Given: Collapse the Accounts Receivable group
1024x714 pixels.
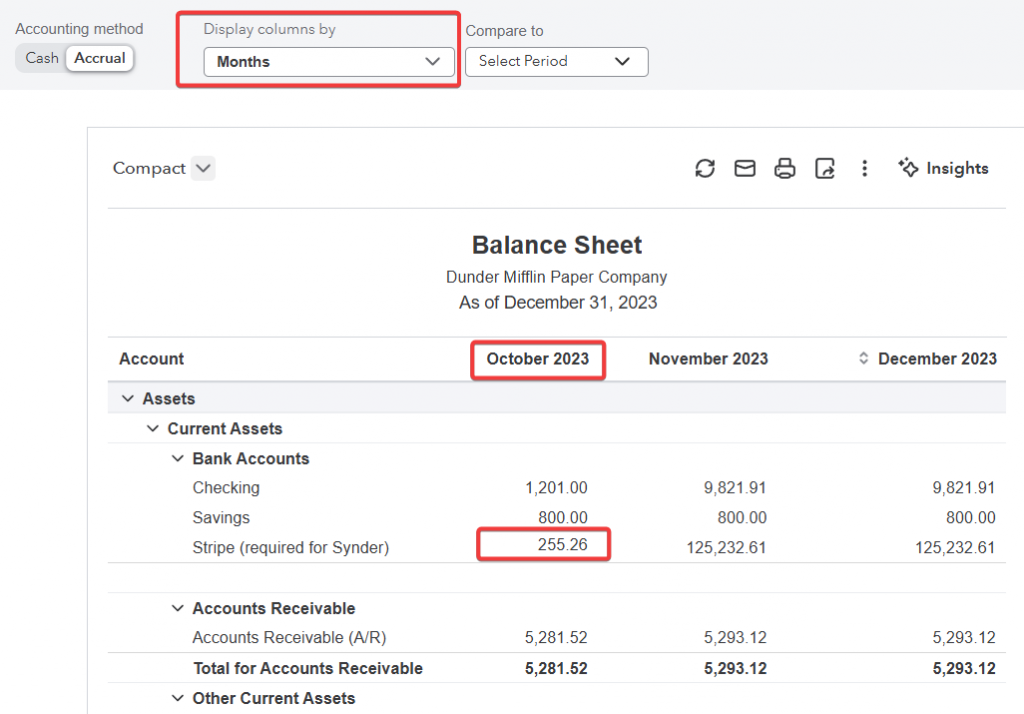Looking at the screenshot, I should [x=177, y=609].
